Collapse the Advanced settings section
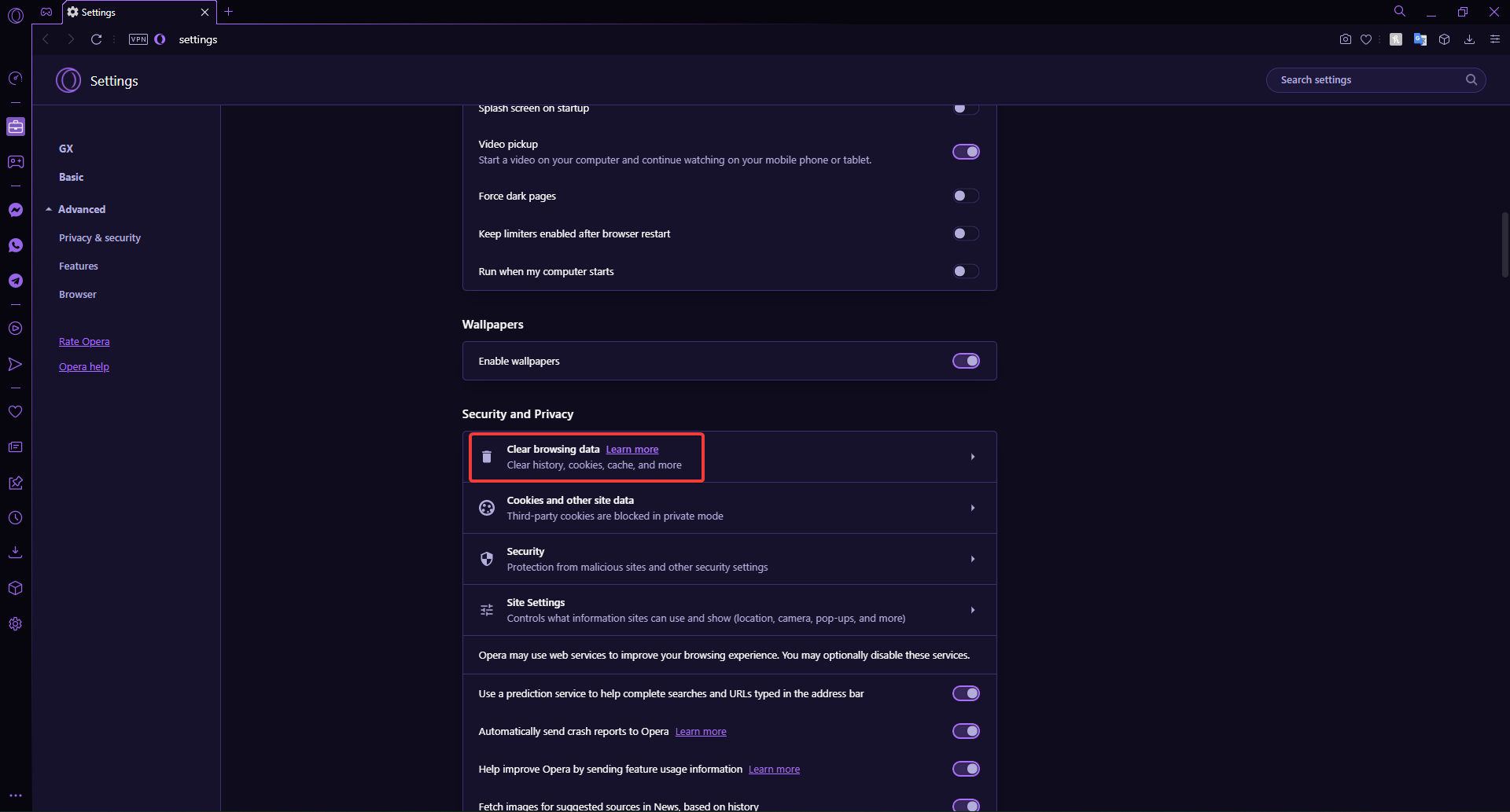This screenshot has height=812, width=1510. point(82,209)
